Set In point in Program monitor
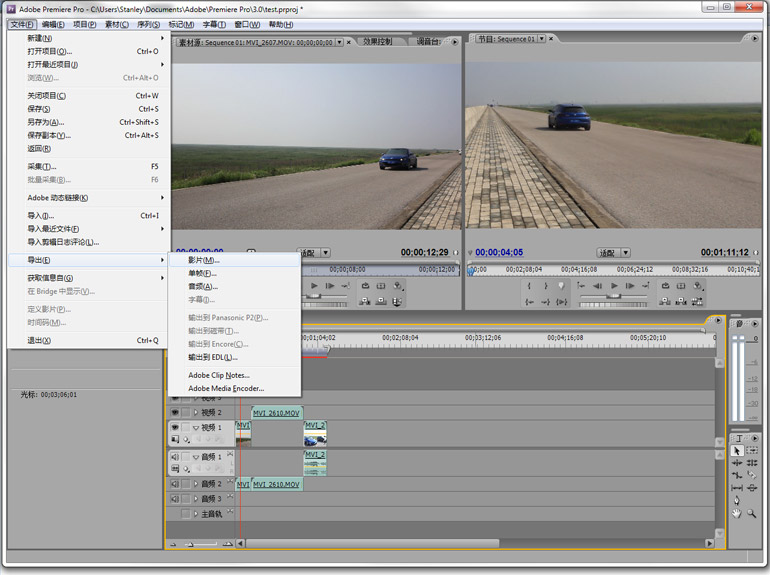 [x=529, y=286]
